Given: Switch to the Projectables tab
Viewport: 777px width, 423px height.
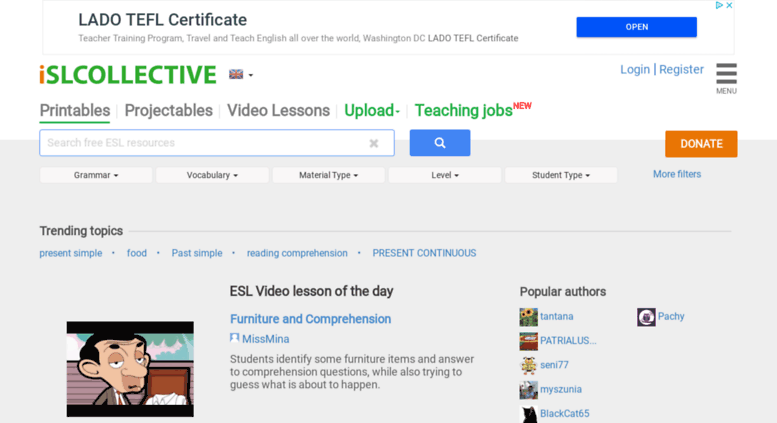Looking at the screenshot, I should pyautogui.click(x=168, y=110).
